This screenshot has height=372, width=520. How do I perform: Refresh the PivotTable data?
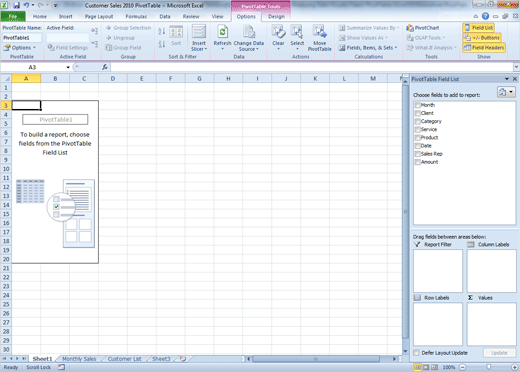(x=222, y=38)
